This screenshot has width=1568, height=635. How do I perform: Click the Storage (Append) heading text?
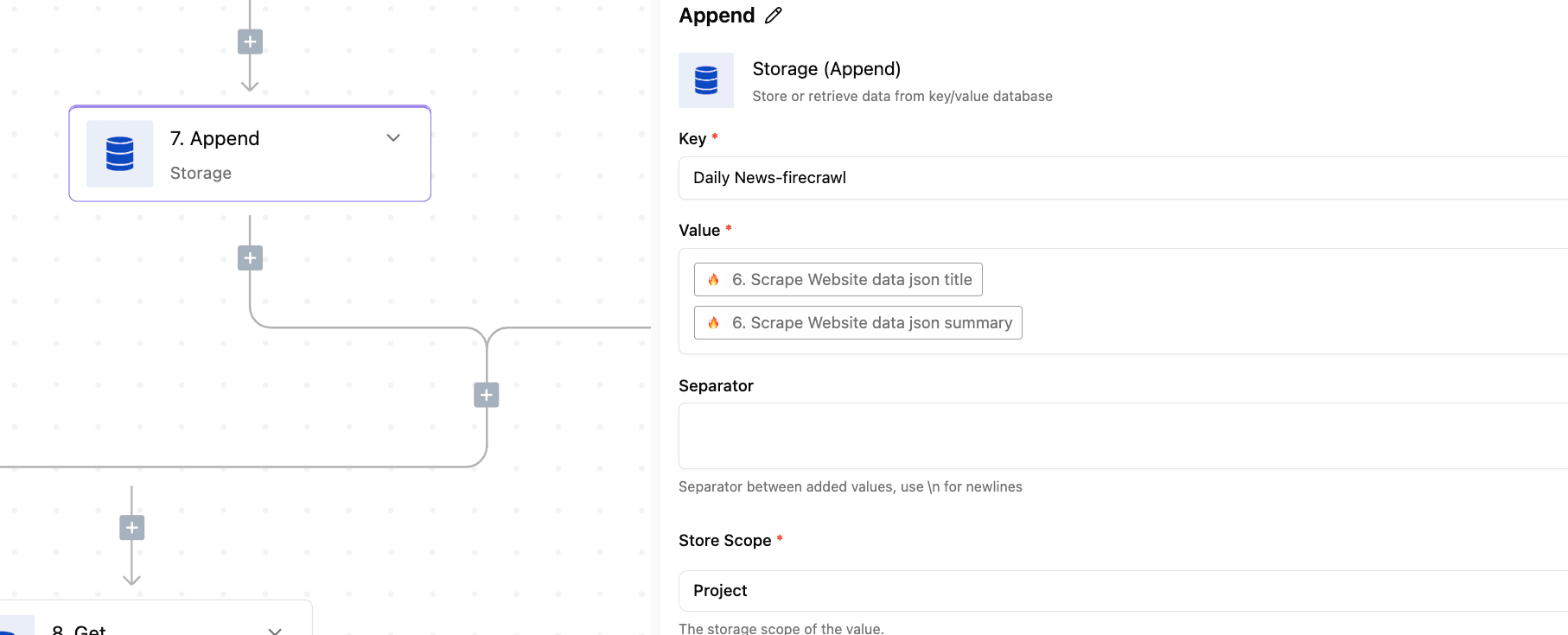826,69
